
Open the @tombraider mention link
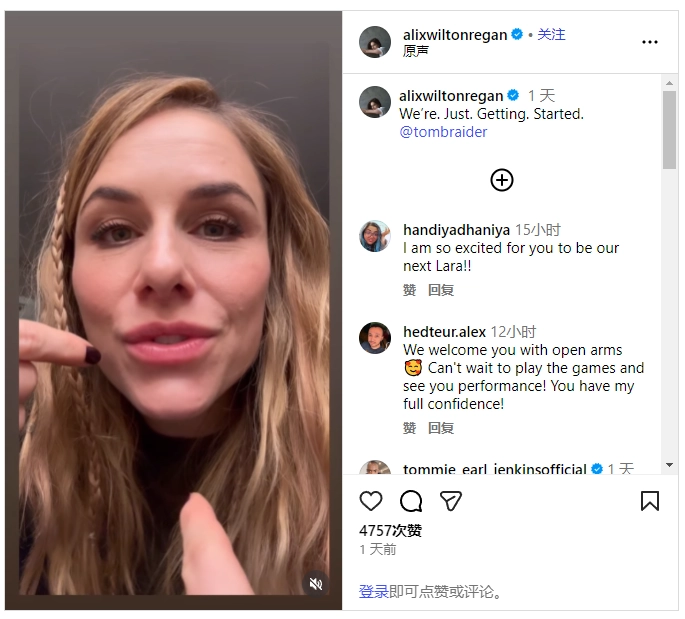(443, 132)
